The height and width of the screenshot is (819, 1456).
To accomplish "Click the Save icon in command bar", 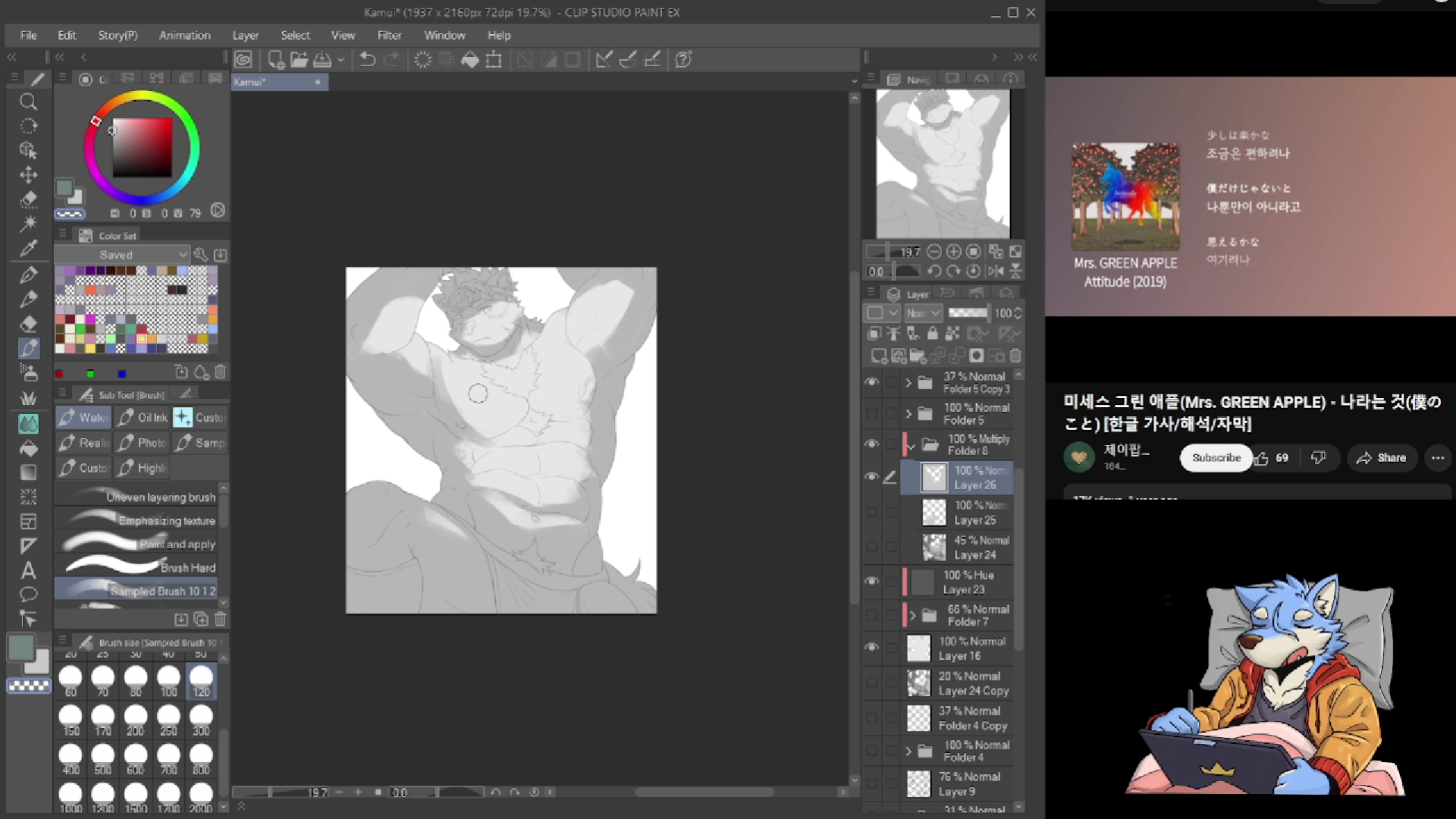I will (322, 60).
